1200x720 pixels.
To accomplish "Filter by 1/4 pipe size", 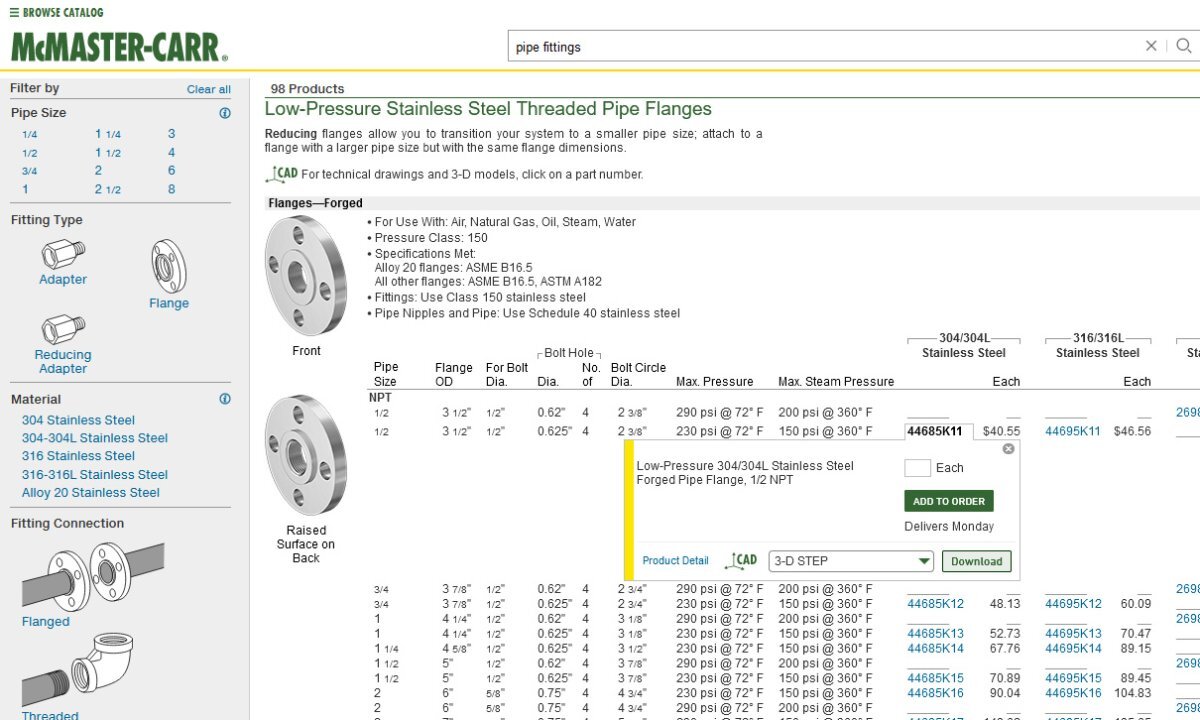I will [x=30, y=134].
